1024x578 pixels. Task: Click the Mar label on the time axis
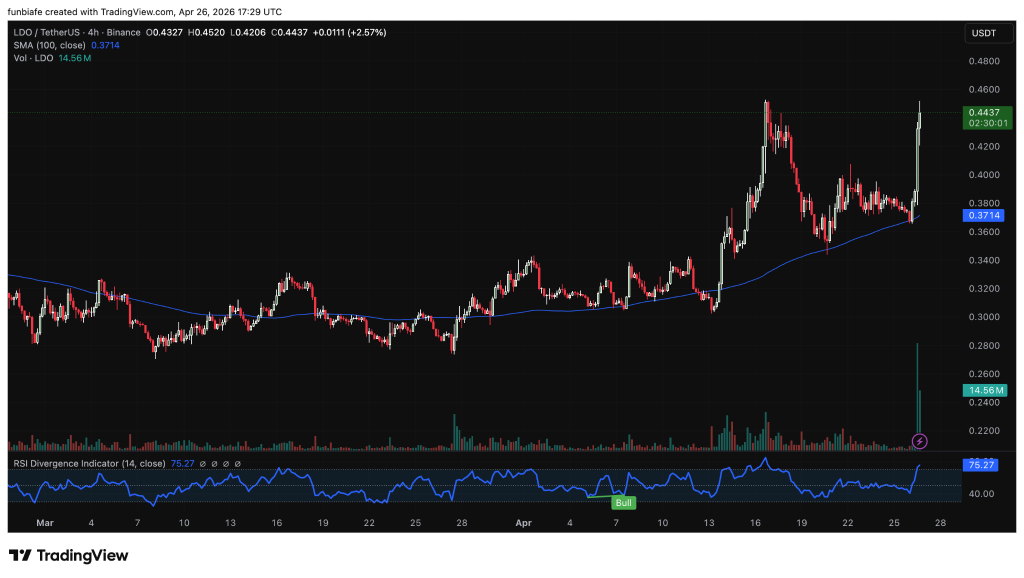(x=44, y=522)
